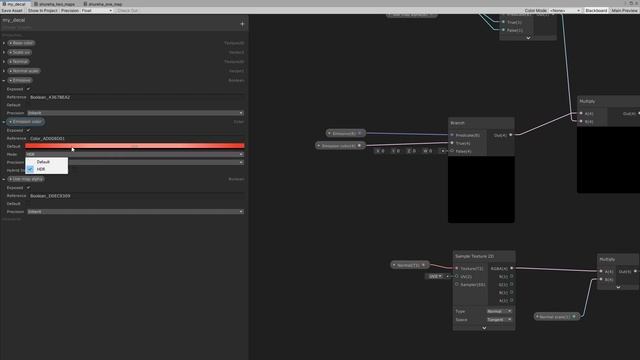Screen dimensions: 640x360
Task: Open the Sample Texture 2D Type dropdown
Action: pos(499,311)
